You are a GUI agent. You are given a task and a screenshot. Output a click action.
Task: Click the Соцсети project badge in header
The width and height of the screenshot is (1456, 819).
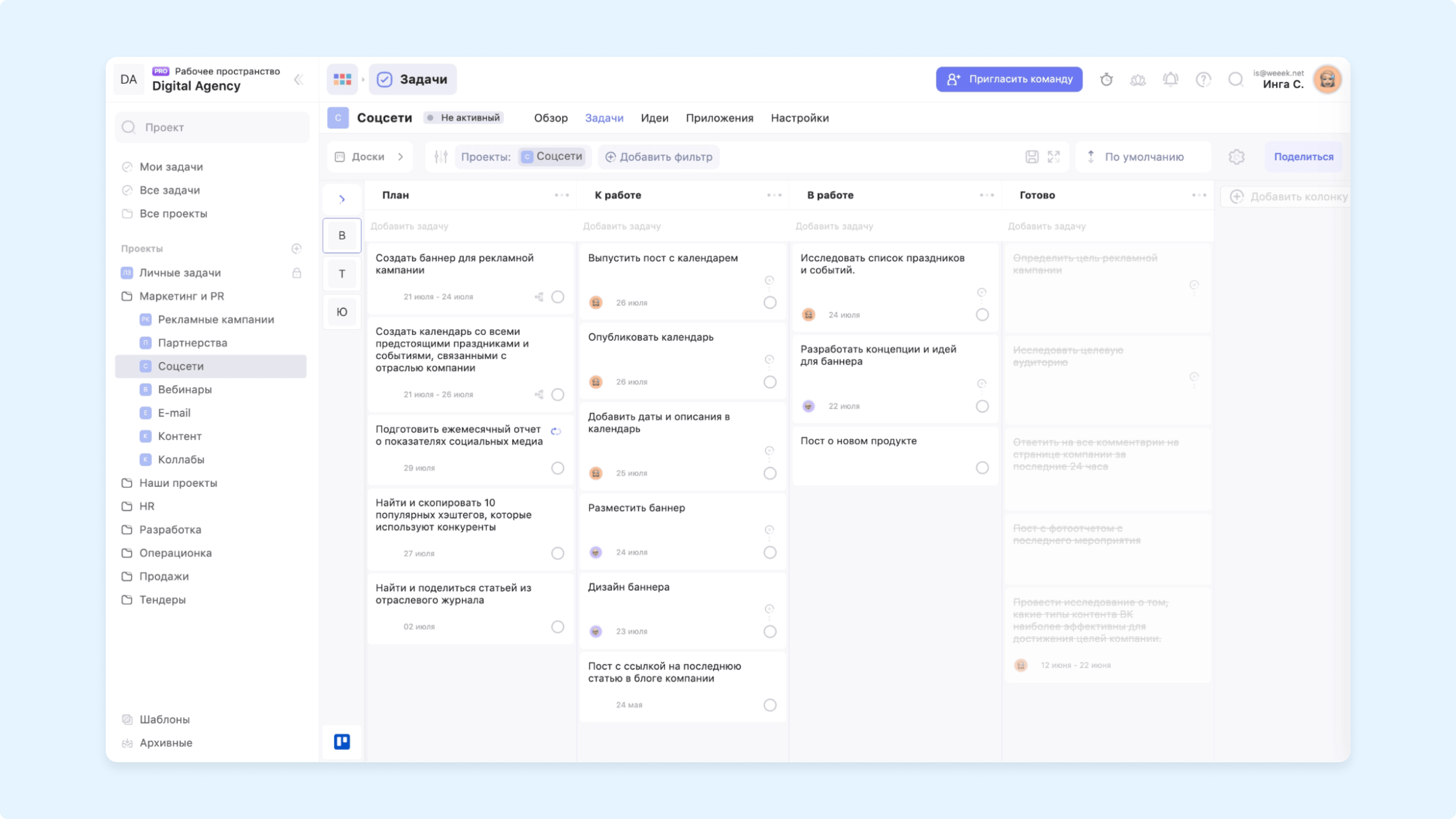coord(337,118)
